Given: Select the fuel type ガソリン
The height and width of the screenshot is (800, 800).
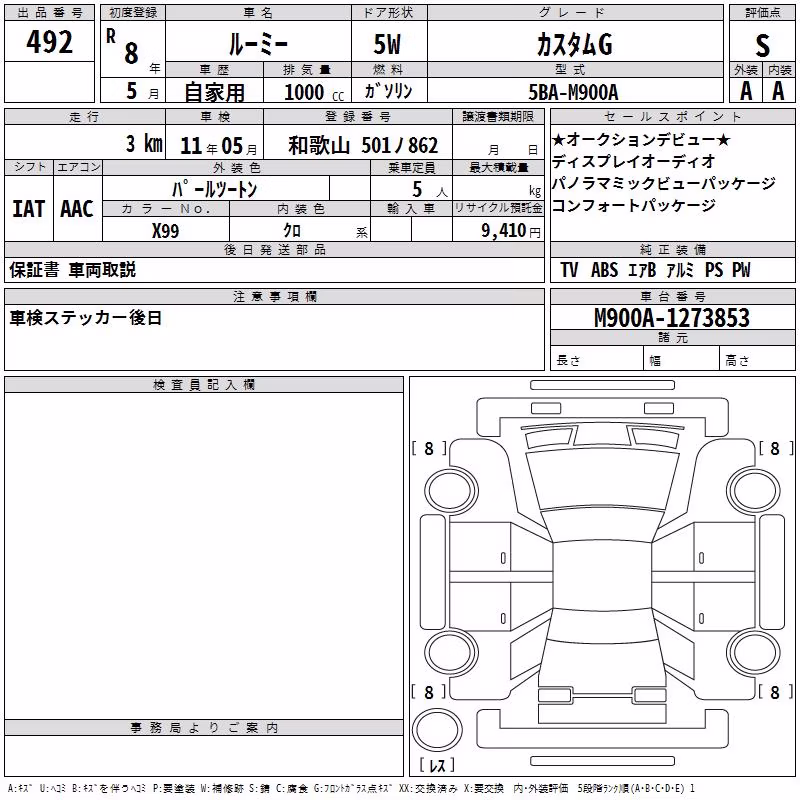Looking at the screenshot, I should 388,91.
